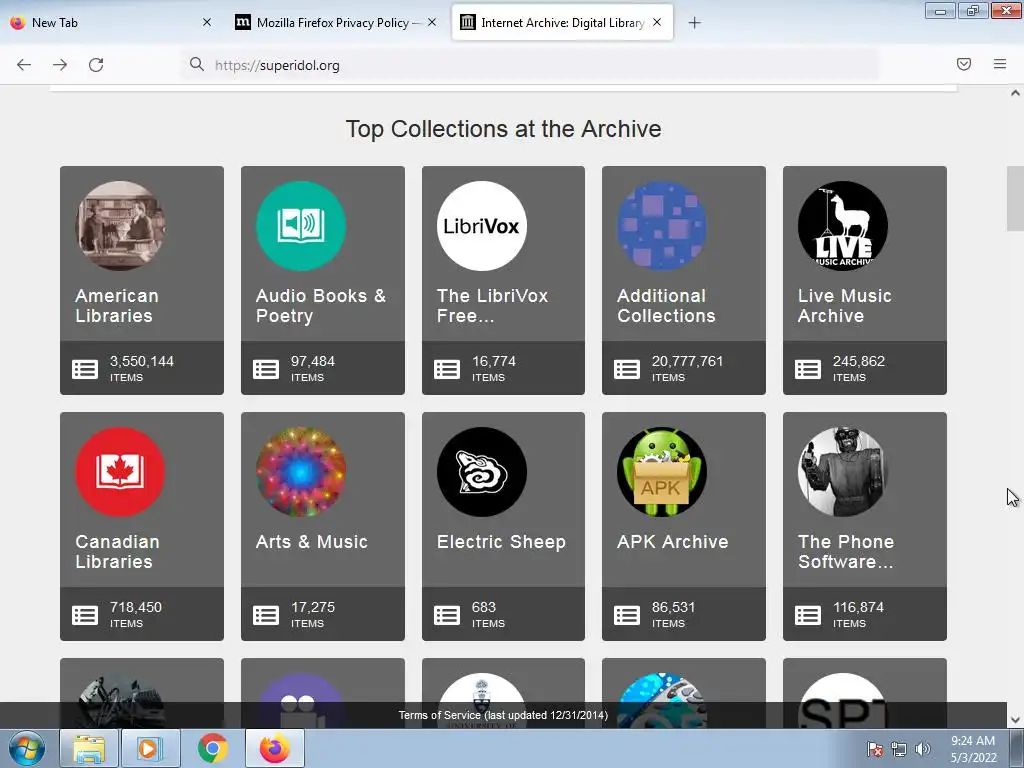
Task: Open The LibriVox Free... link
Action: pyautogui.click(x=492, y=306)
